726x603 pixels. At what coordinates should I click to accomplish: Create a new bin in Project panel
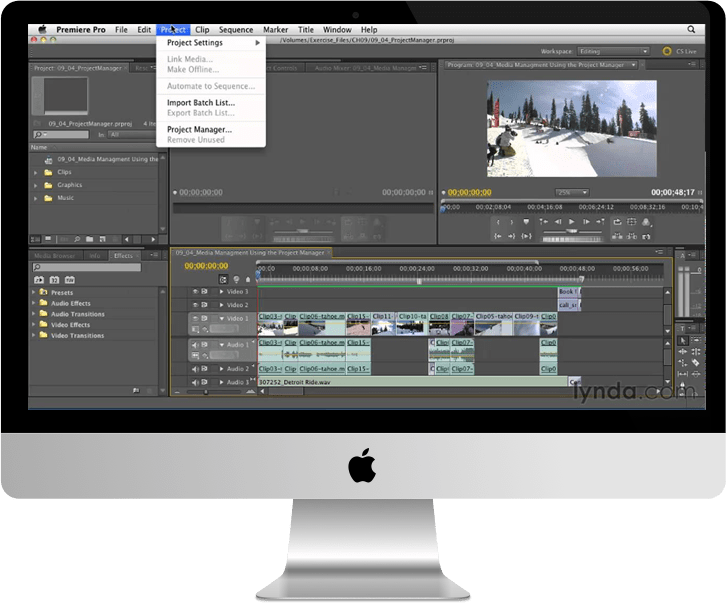click(x=90, y=239)
